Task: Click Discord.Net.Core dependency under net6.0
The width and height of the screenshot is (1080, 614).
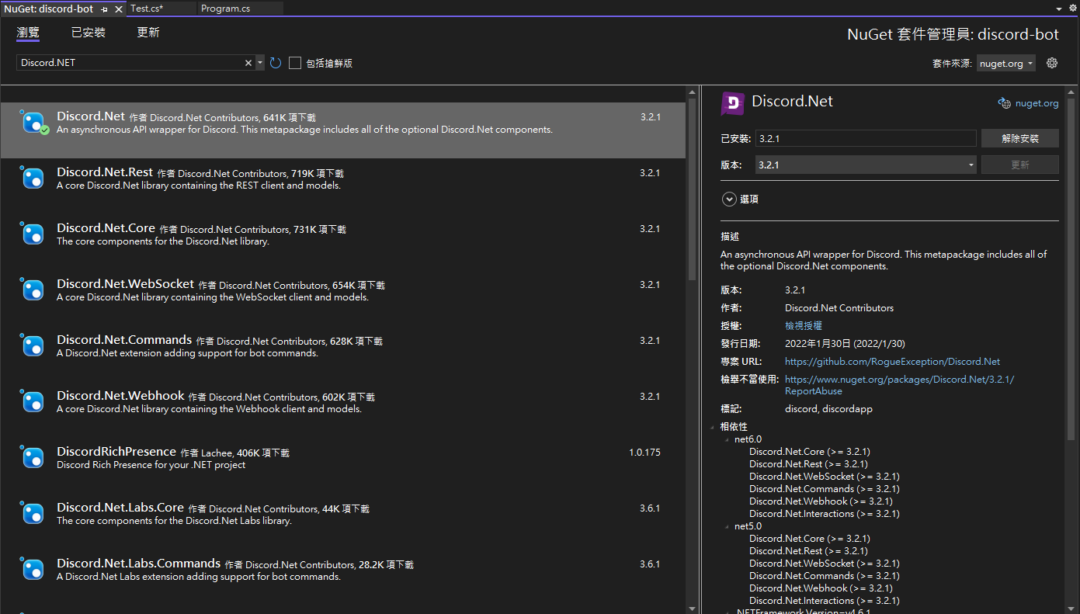Action: [x=810, y=452]
